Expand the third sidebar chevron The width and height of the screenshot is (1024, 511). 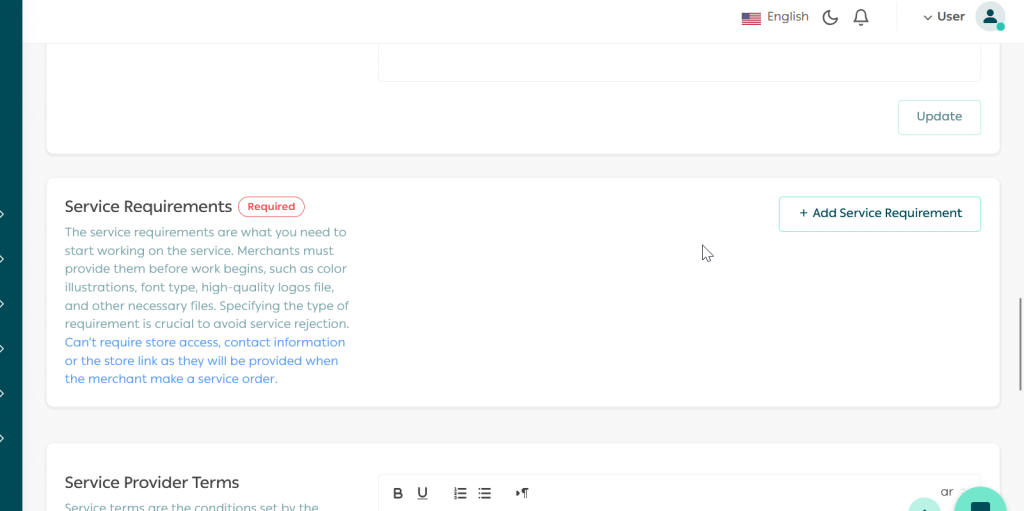coord(3,304)
